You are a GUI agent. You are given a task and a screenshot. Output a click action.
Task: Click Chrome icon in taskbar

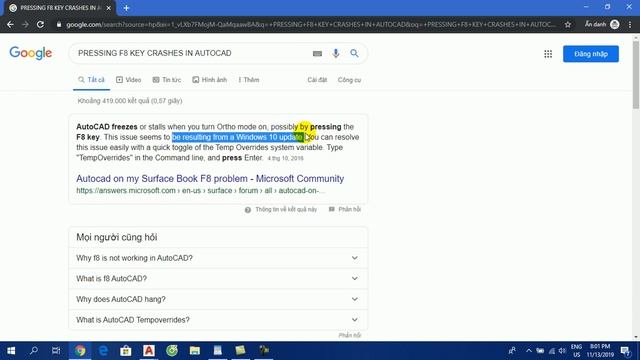tap(80, 351)
